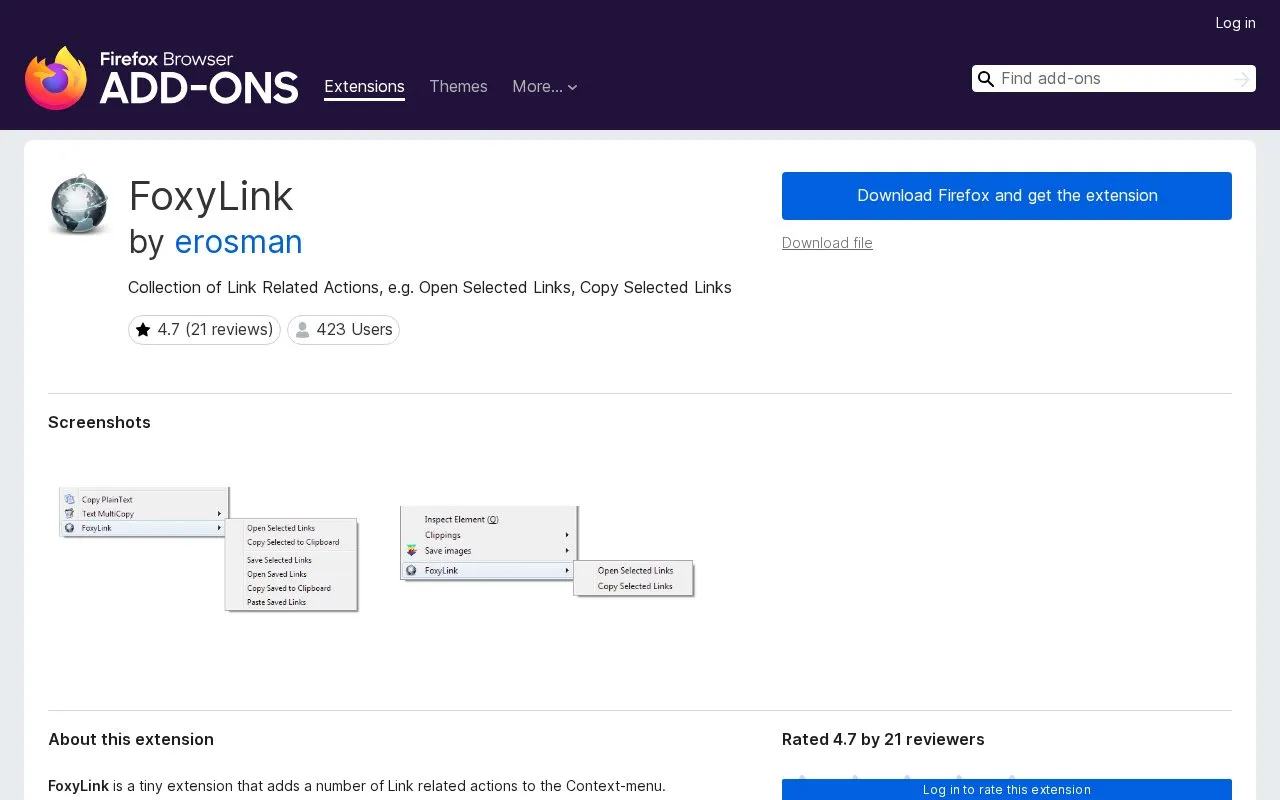Click the Download file link

click(827, 243)
